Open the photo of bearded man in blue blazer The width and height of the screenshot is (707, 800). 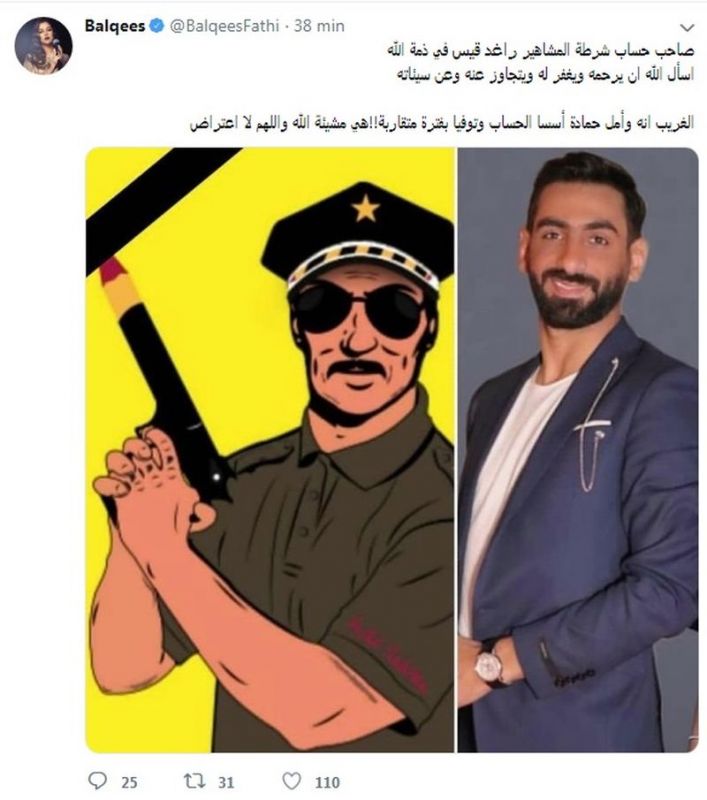pyautogui.click(x=578, y=450)
